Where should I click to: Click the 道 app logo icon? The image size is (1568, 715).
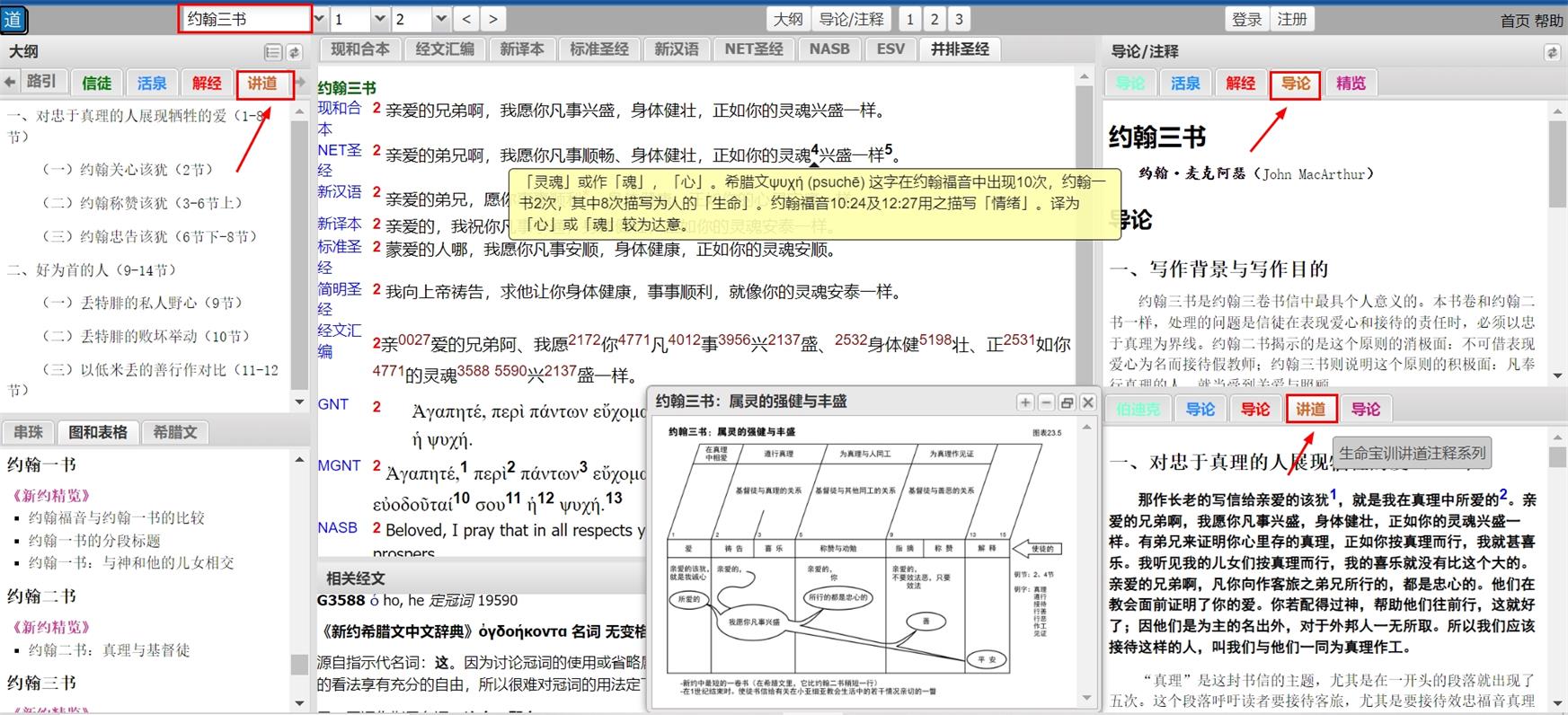point(13,19)
